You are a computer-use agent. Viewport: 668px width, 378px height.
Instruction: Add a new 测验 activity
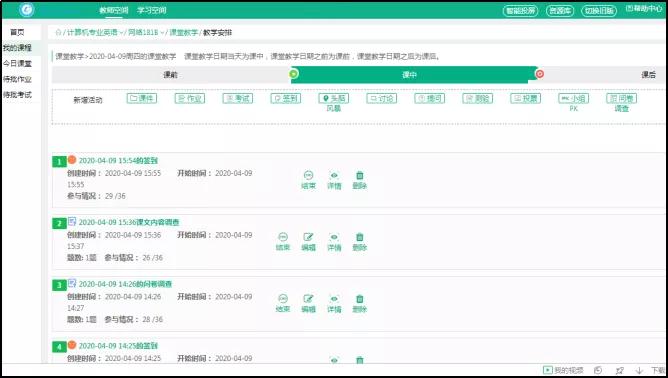(x=478, y=98)
